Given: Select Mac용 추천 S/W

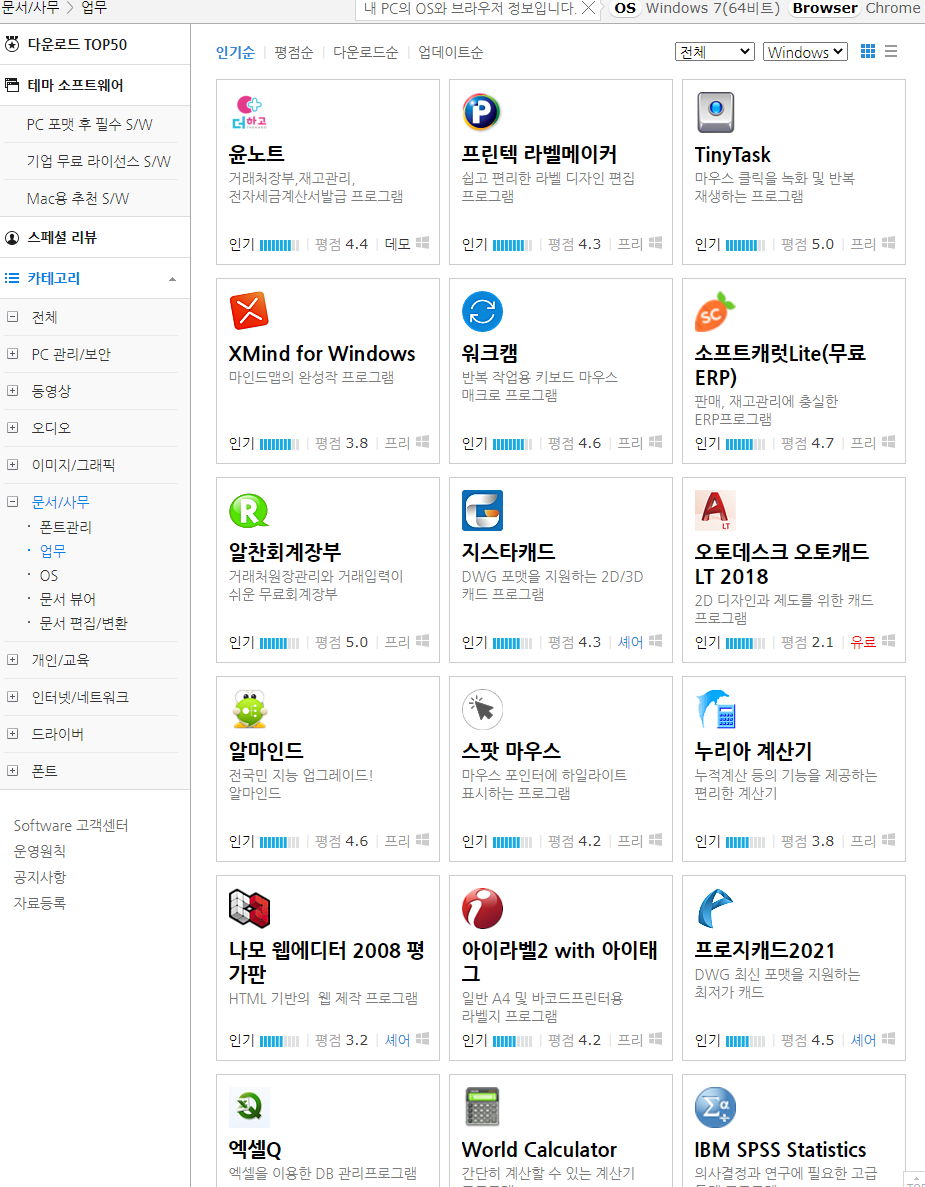Looking at the screenshot, I should (x=78, y=198).
